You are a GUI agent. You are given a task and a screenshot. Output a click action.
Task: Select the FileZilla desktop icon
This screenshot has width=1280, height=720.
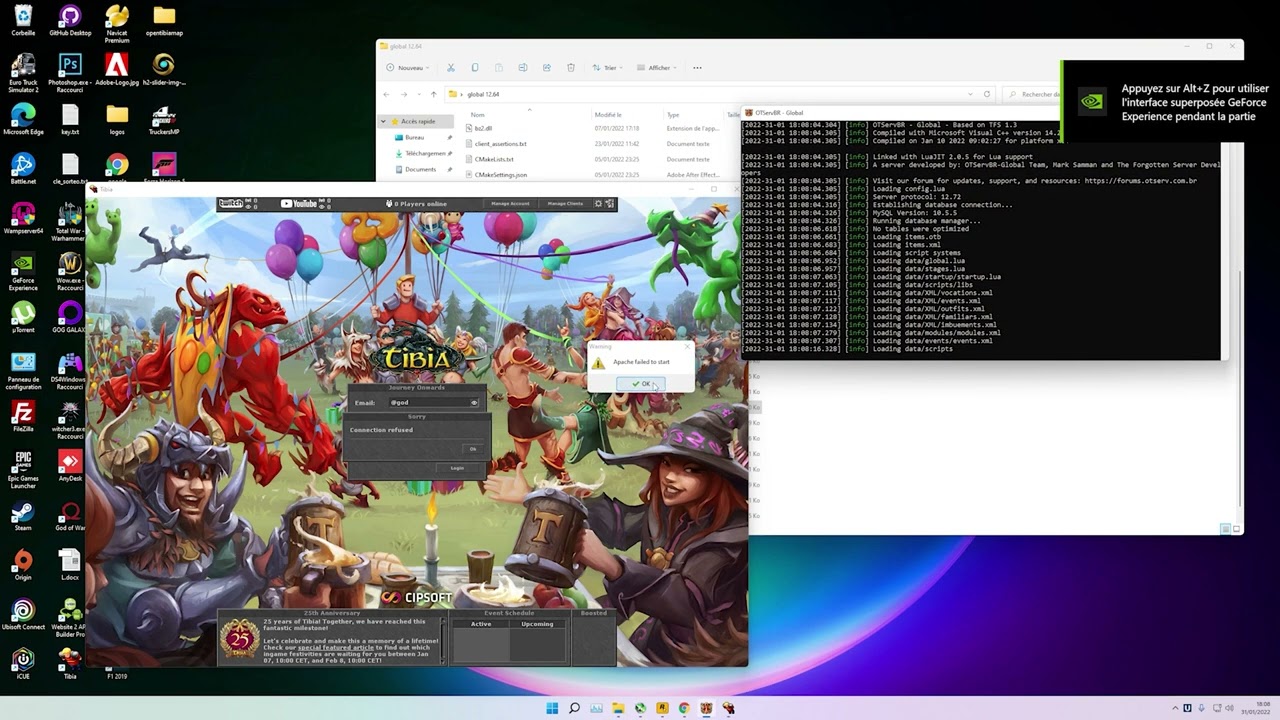[x=22, y=416]
